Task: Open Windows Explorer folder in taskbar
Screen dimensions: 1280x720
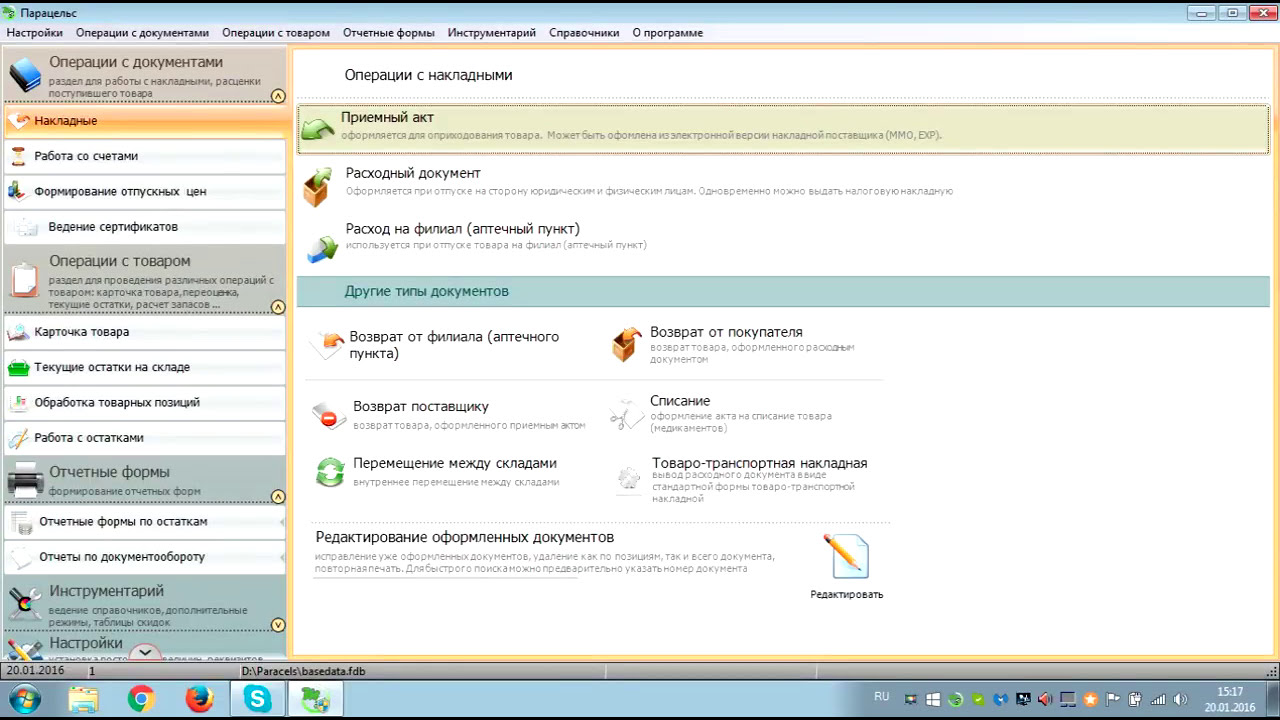Action: coord(83,700)
